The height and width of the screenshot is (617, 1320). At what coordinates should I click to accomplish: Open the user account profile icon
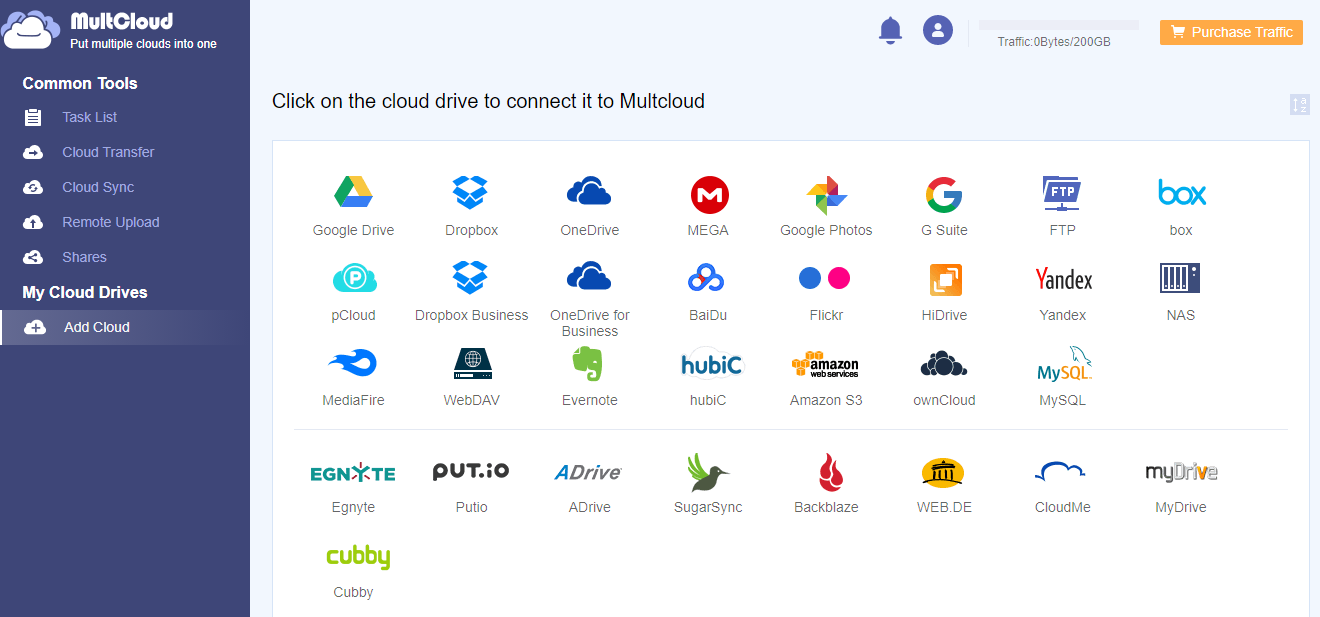tap(938, 30)
